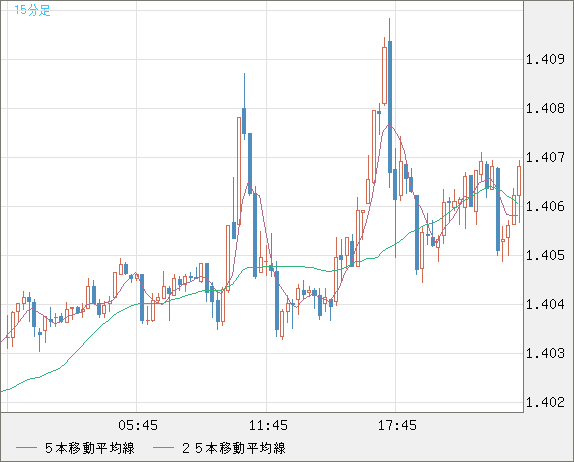Image resolution: width=574 pixels, height=462 pixels.
Task: Click the 1.403 price axis label
Action: click(x=545, y=354)
